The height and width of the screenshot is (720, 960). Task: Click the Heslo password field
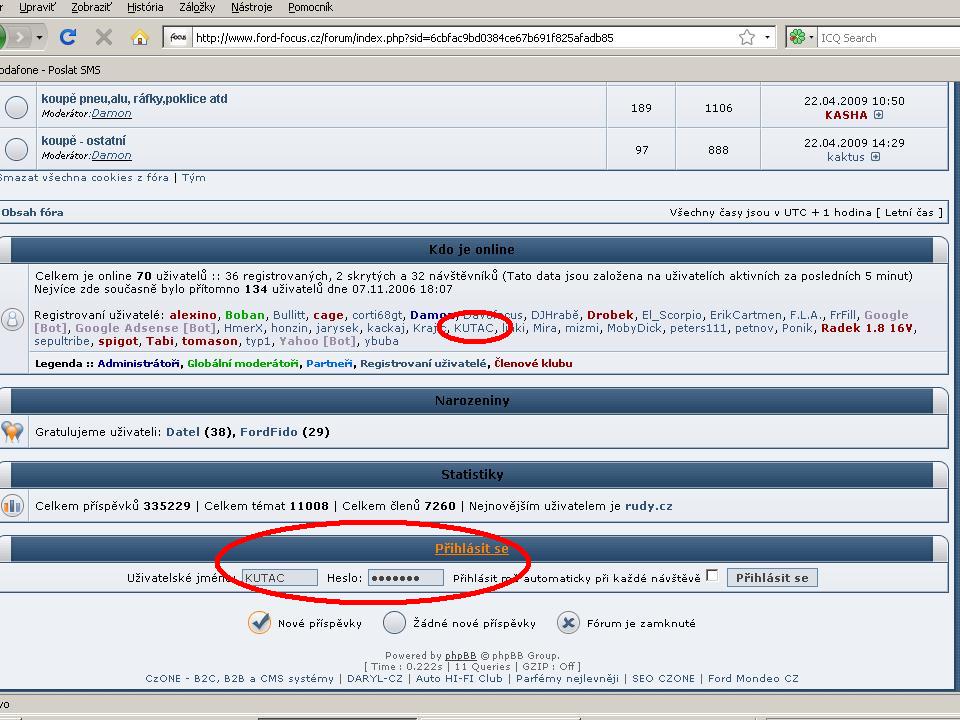coord(405,578)
